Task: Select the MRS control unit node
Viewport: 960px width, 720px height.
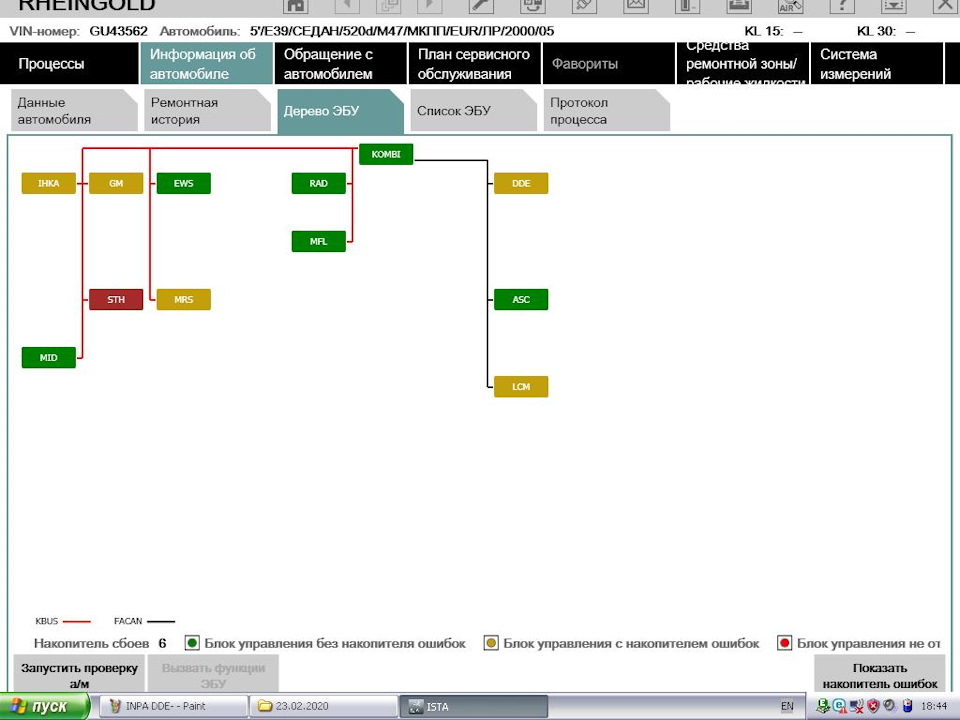Action: point(184,299)
